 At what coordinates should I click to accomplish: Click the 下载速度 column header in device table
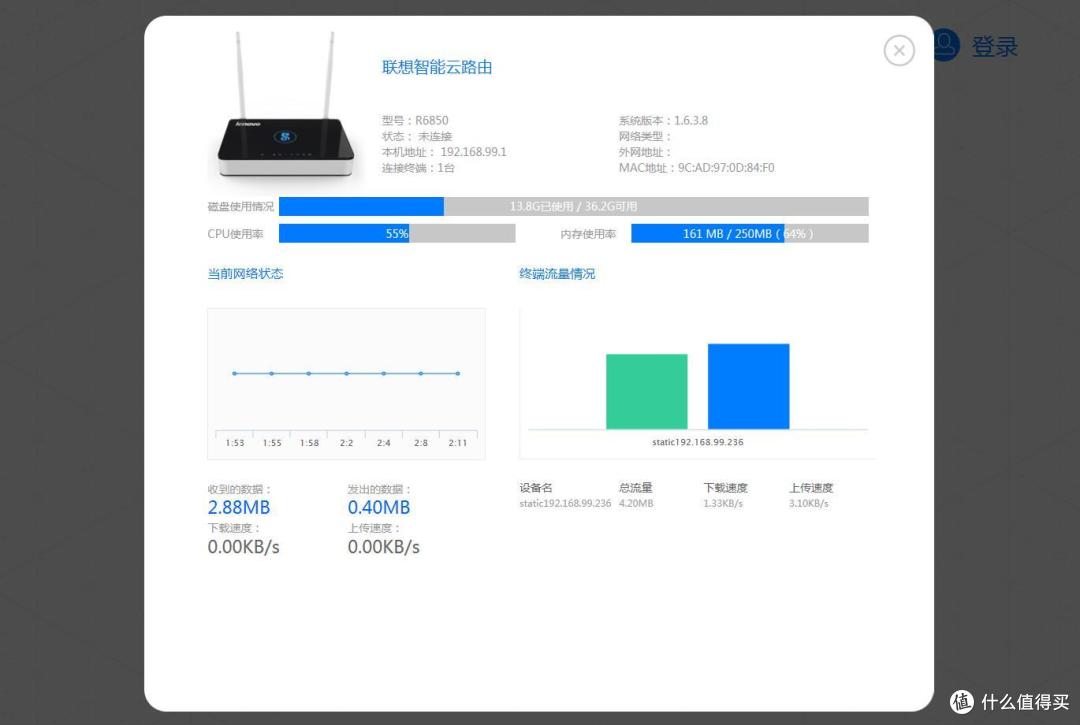tap(725, 487)
